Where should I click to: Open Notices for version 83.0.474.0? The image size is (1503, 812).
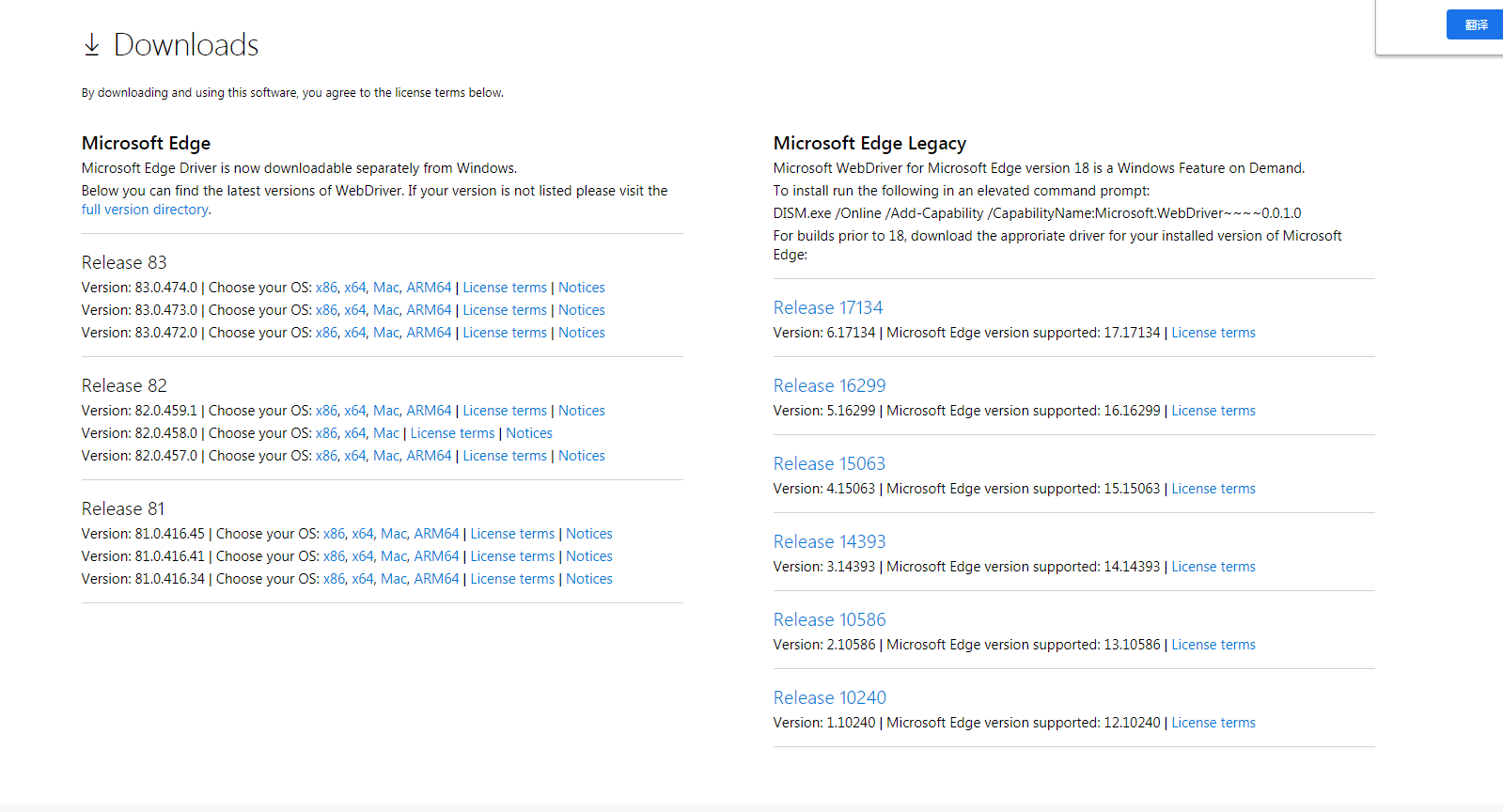point(582,288)
